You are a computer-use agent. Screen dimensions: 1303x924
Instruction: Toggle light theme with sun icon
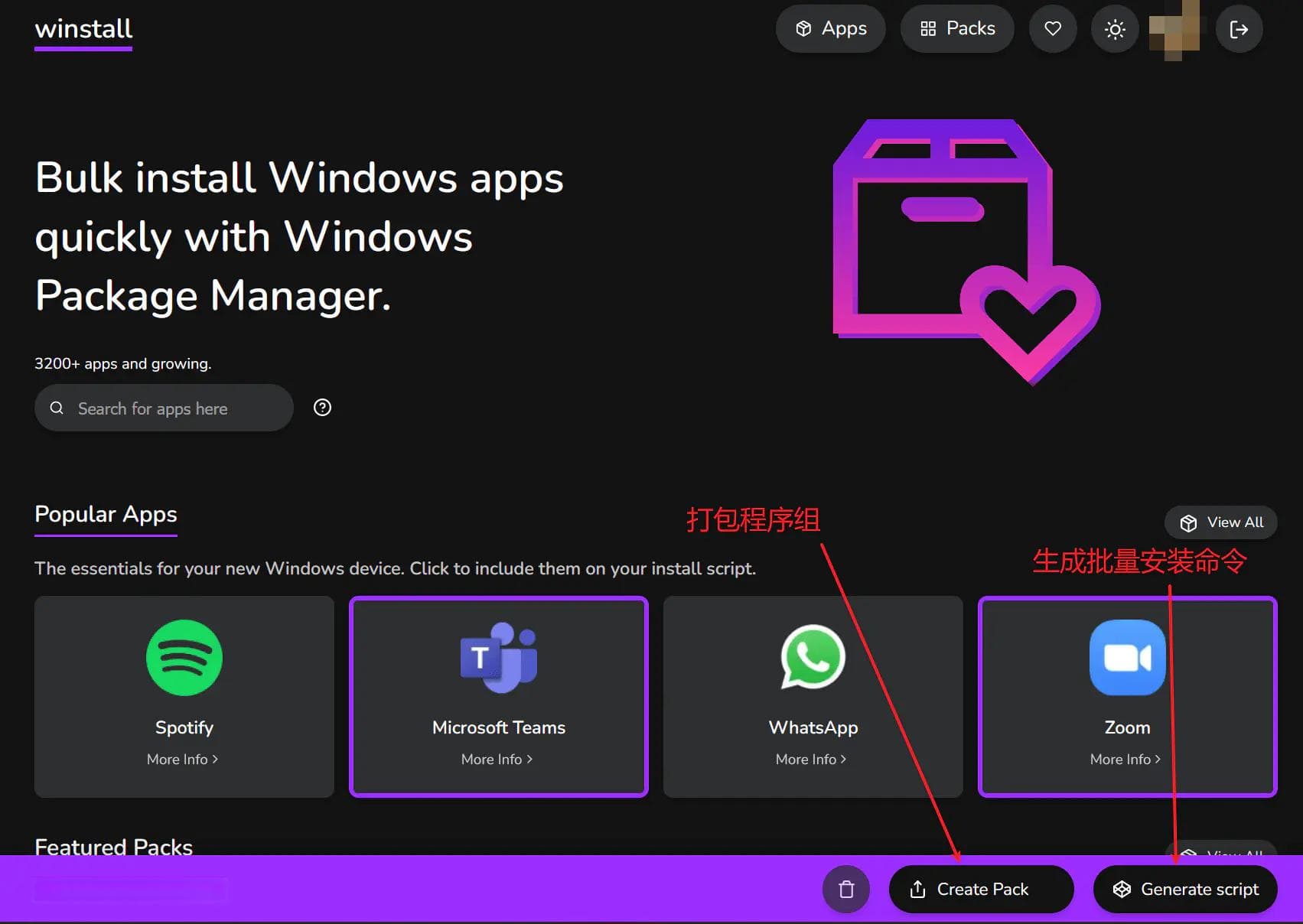1115,29
